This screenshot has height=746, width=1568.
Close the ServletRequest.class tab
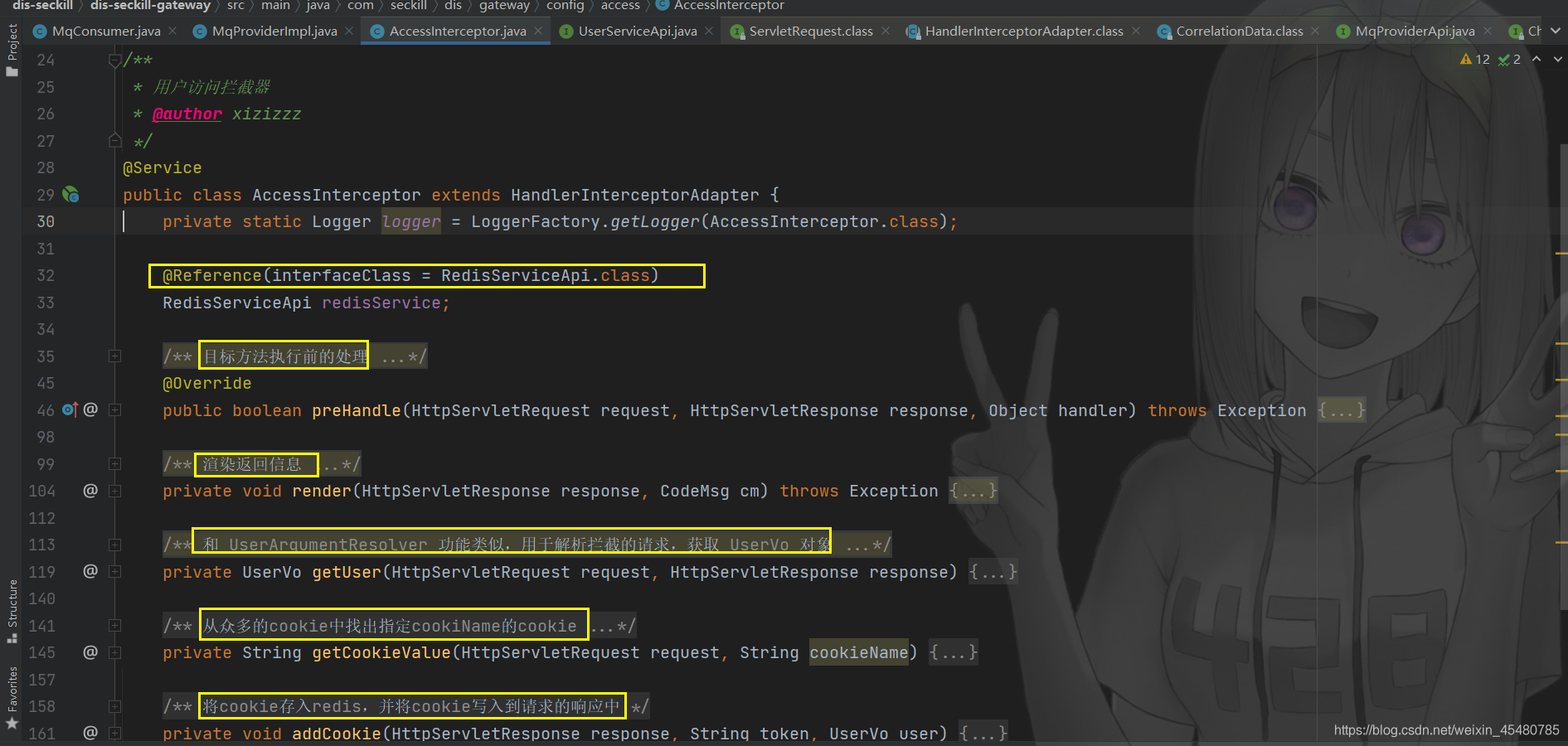click(x=886, y=31)
